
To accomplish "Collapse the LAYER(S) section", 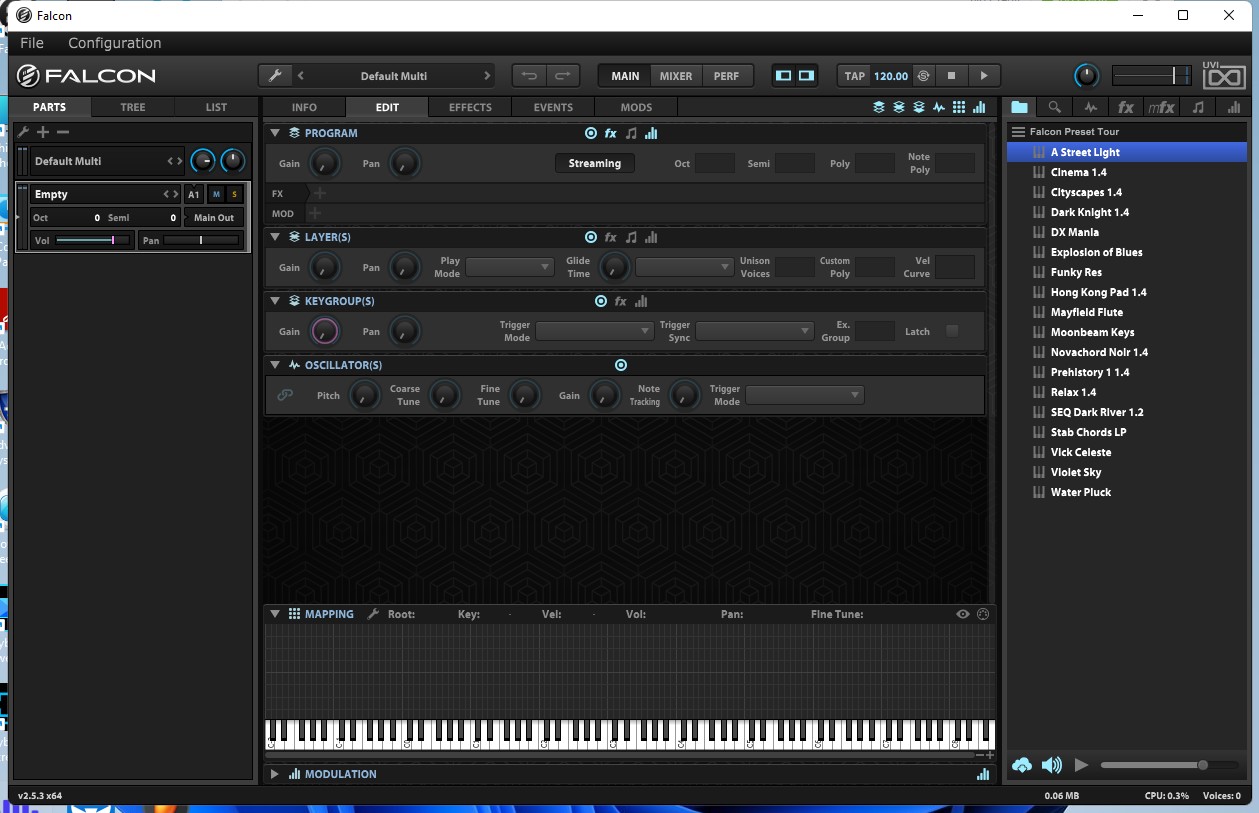I will pyautogui.click(x=275, y=237).
